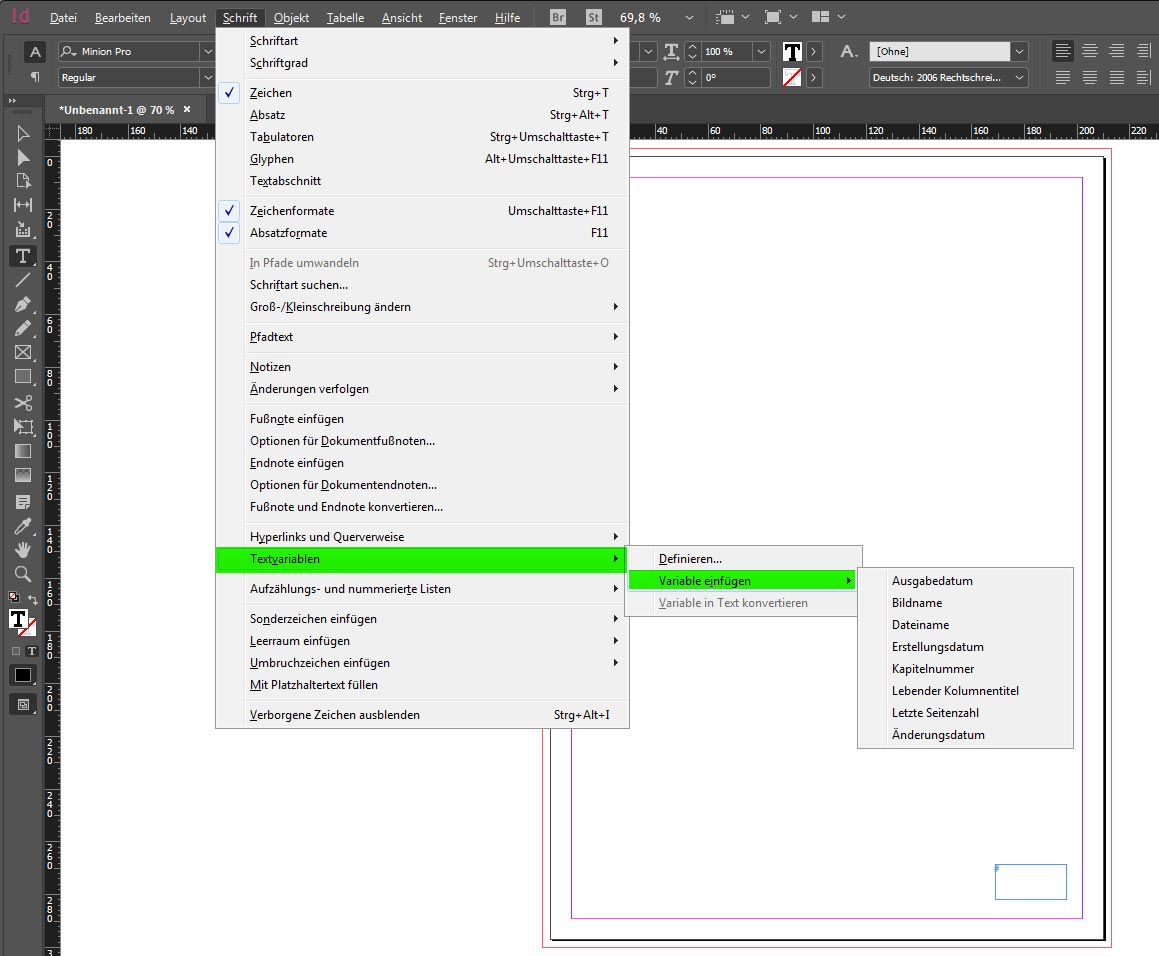Toggle align center paragraph alignment
1159x956 pixels.
pyautogui.click(x=1090, y=51)
